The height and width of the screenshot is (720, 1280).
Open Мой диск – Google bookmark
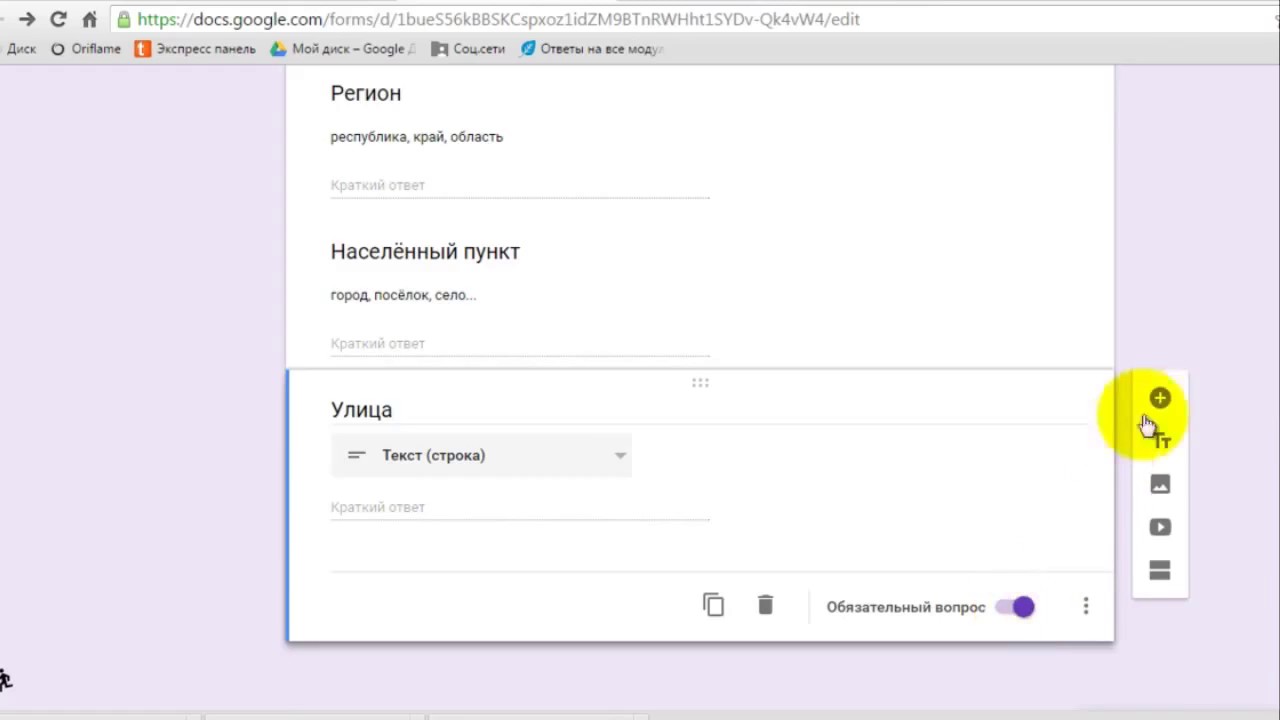pos(343,48)
